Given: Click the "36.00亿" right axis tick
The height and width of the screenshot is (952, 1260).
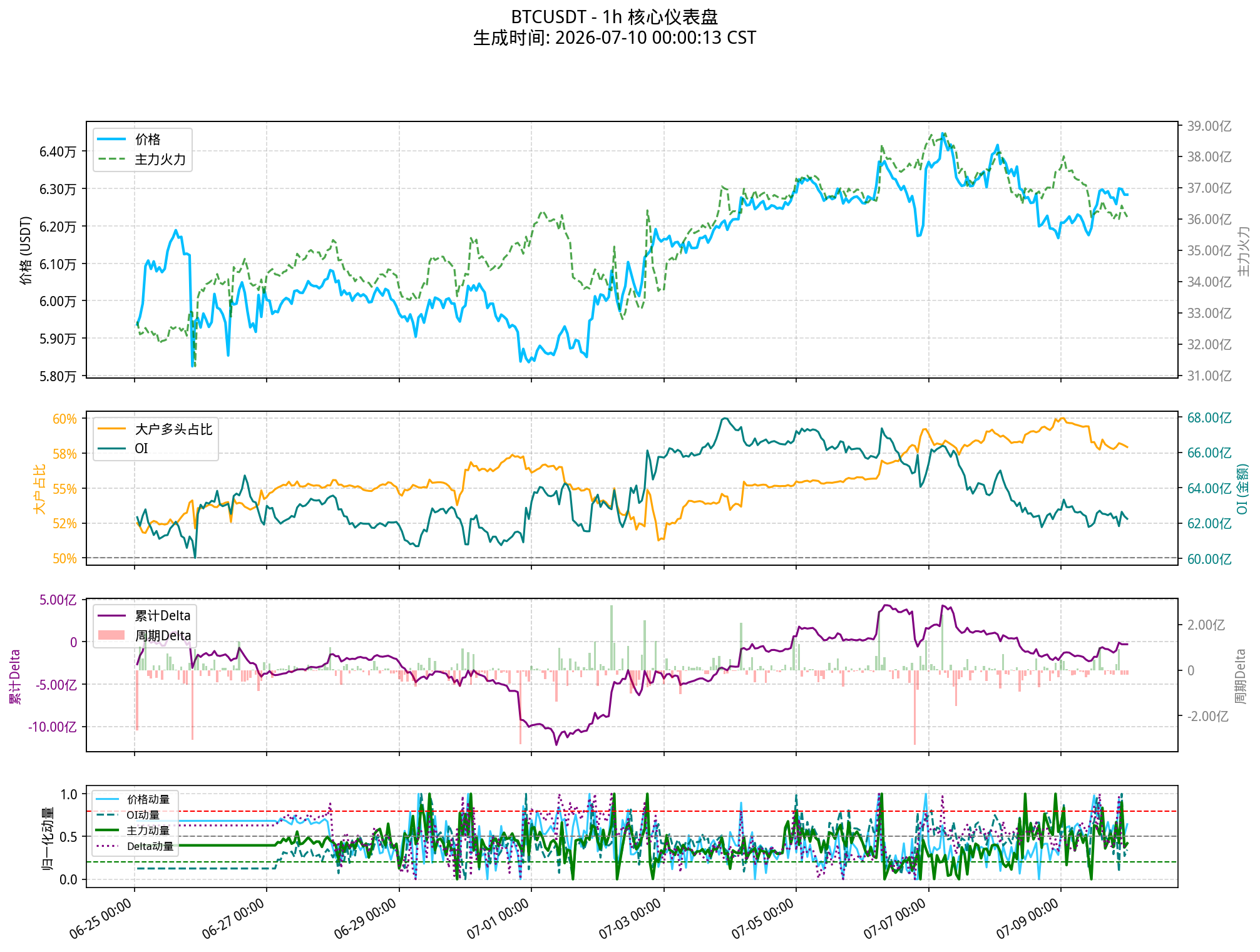Looking at the screenshot, I should coord(1209,220).
